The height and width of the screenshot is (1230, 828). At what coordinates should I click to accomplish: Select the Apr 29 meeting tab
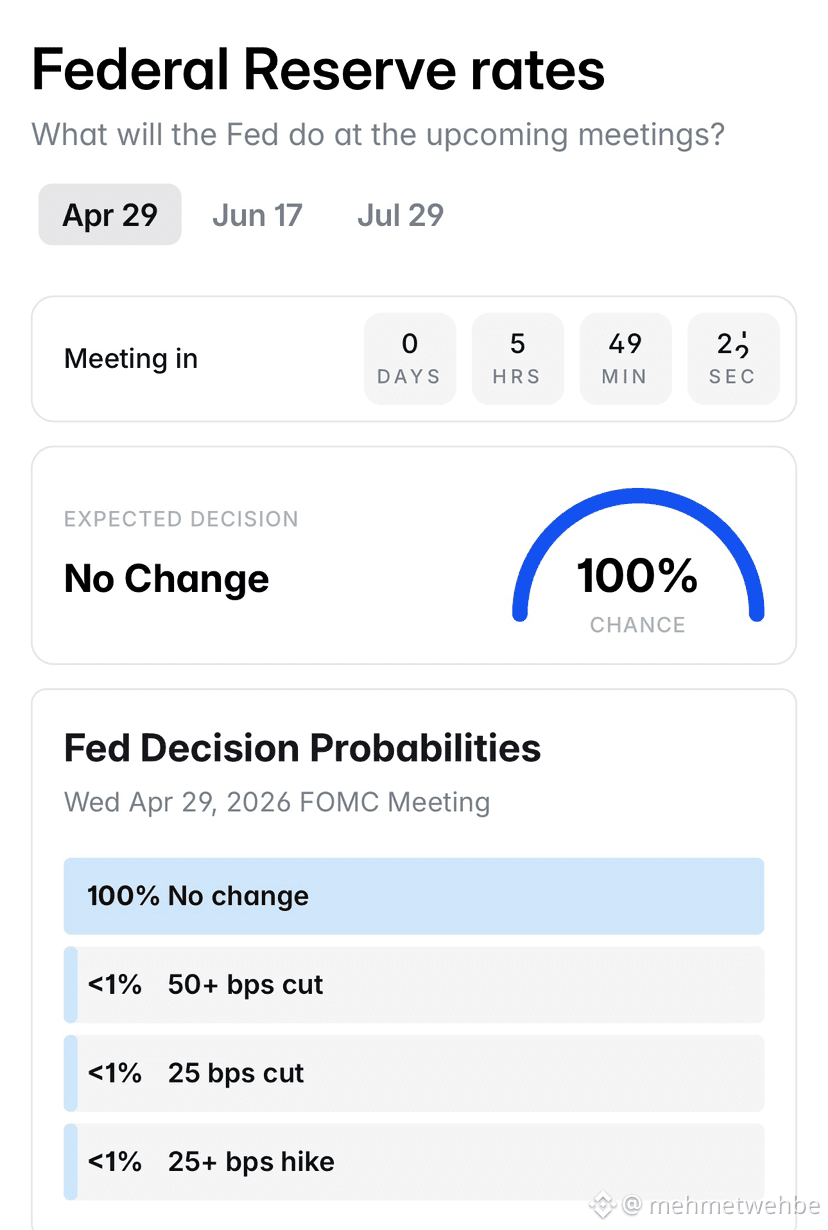click(110, 215)
